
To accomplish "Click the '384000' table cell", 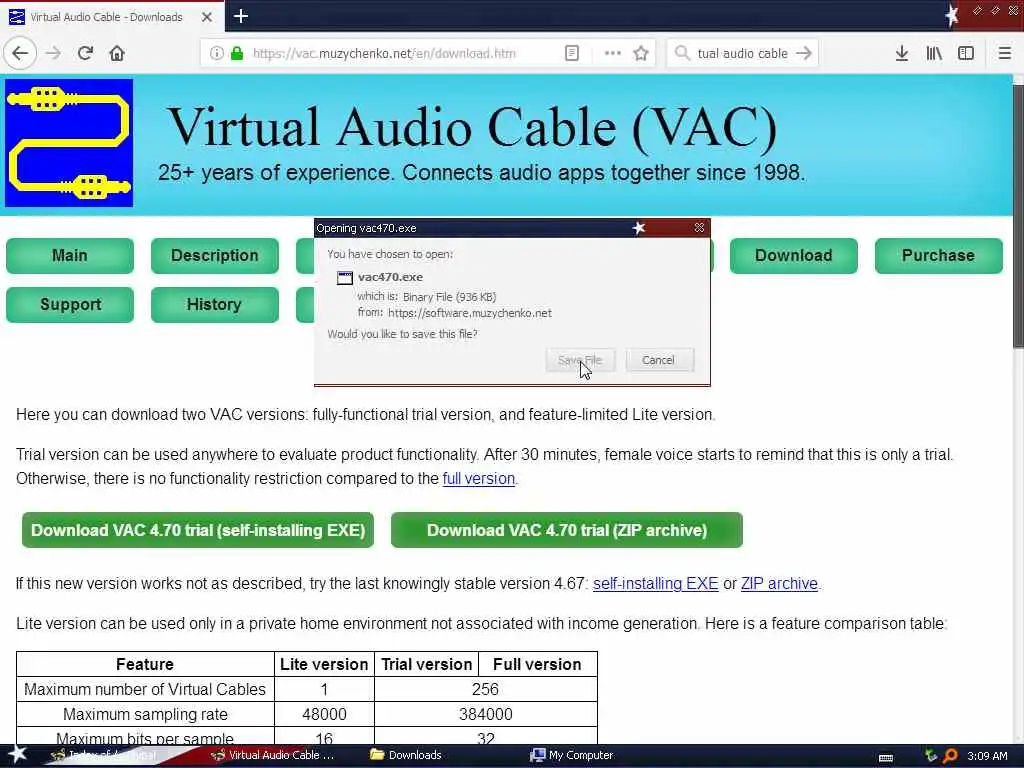I will (485, 714).
